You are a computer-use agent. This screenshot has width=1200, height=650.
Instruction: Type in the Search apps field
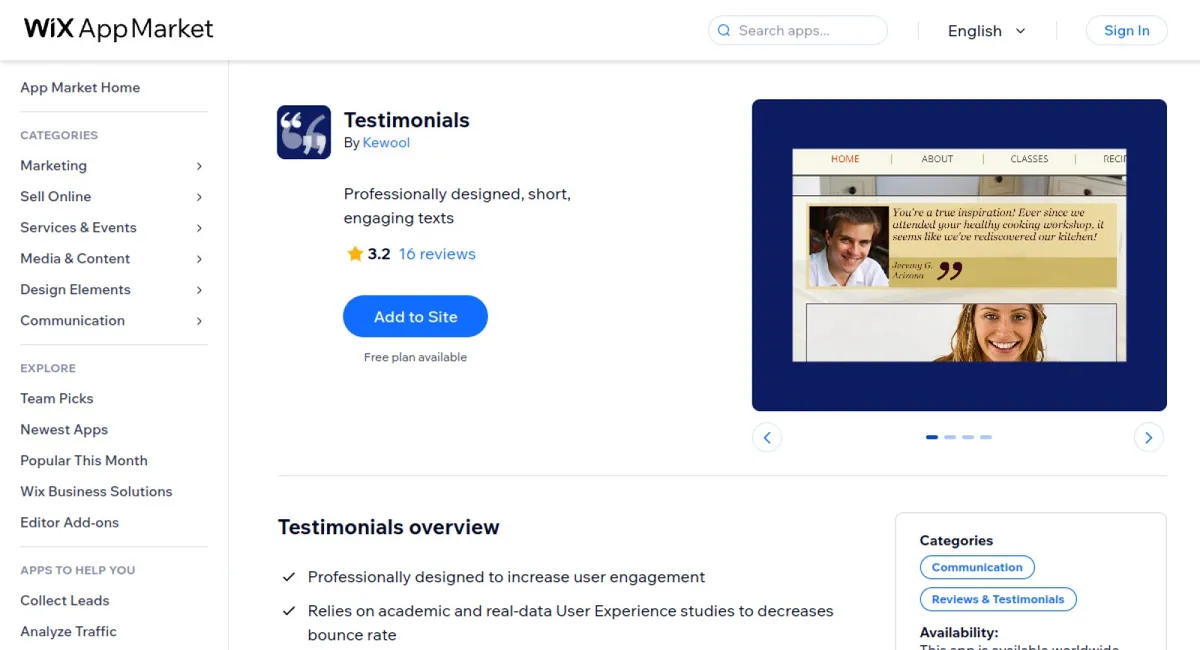point(805,31)
